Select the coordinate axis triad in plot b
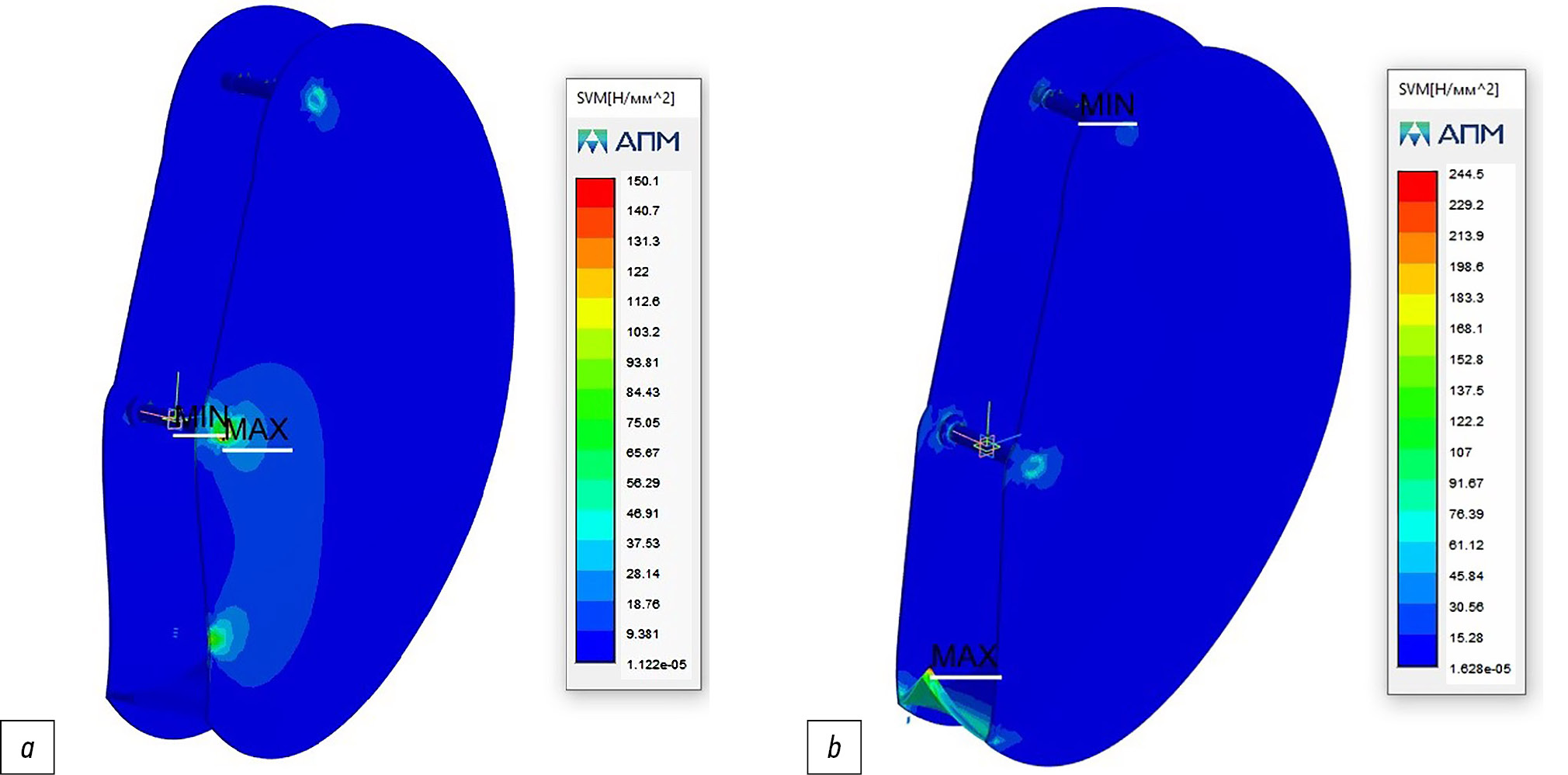Screen dimensions: 1568x775 pyautogui.click(x=987, y=444)
